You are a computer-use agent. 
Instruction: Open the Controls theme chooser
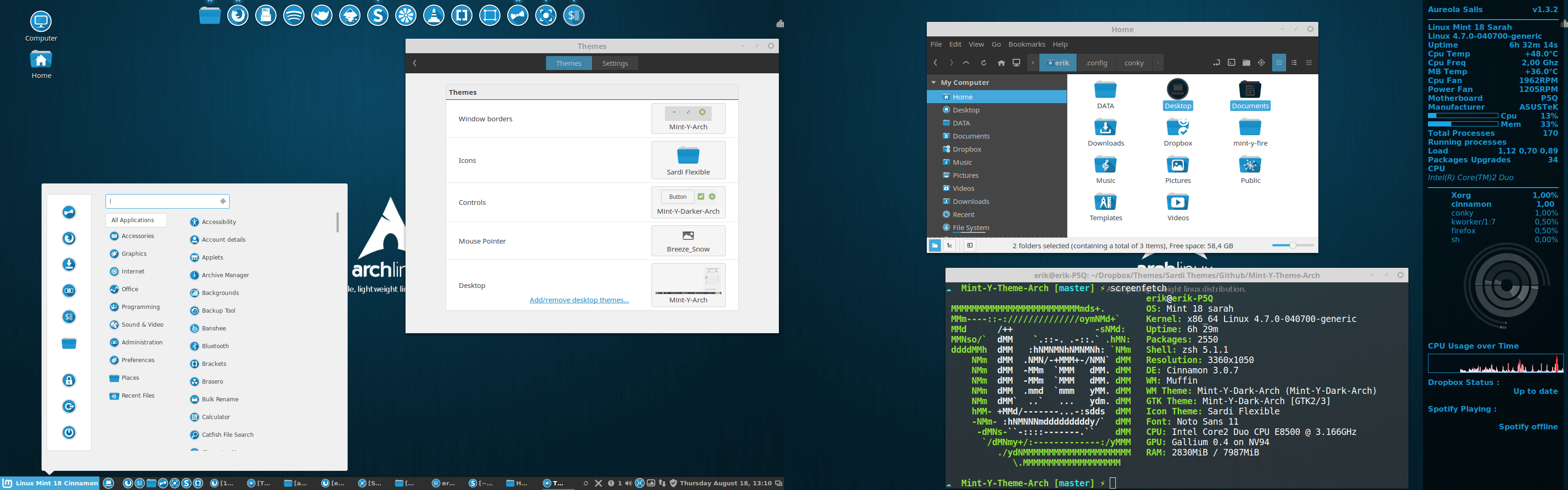[688, 202]
